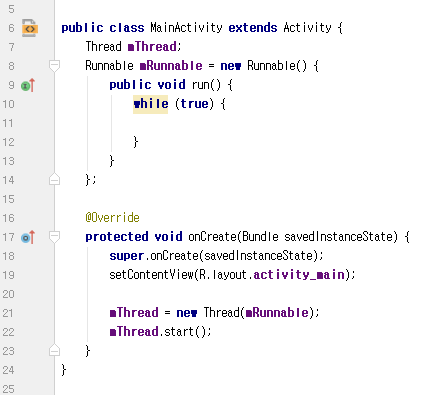The height and width of the screenshot is (395, 422).
Task: Click mRunnable argument on line 21
Action: pos(277,313)
